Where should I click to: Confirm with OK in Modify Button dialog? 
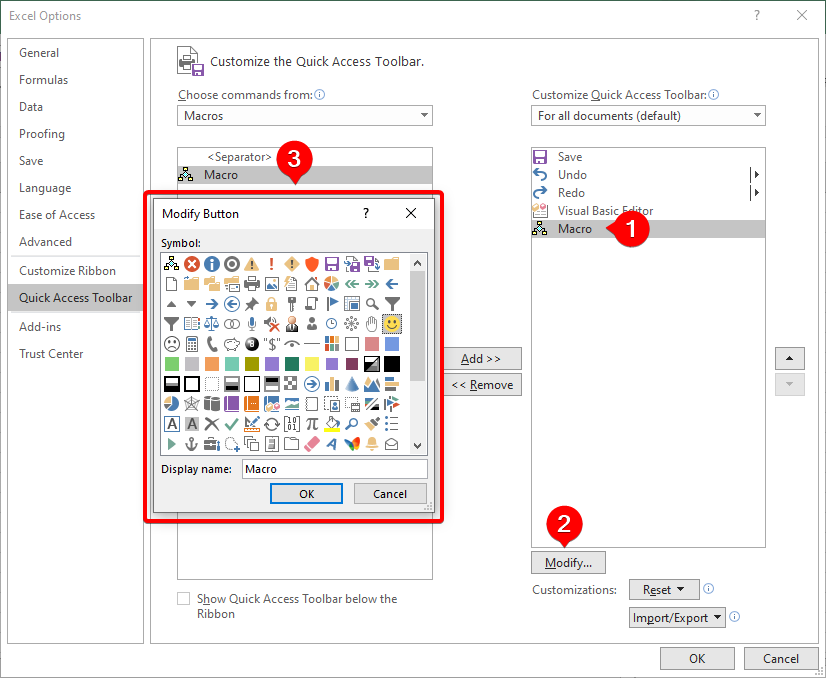[307, 494]
